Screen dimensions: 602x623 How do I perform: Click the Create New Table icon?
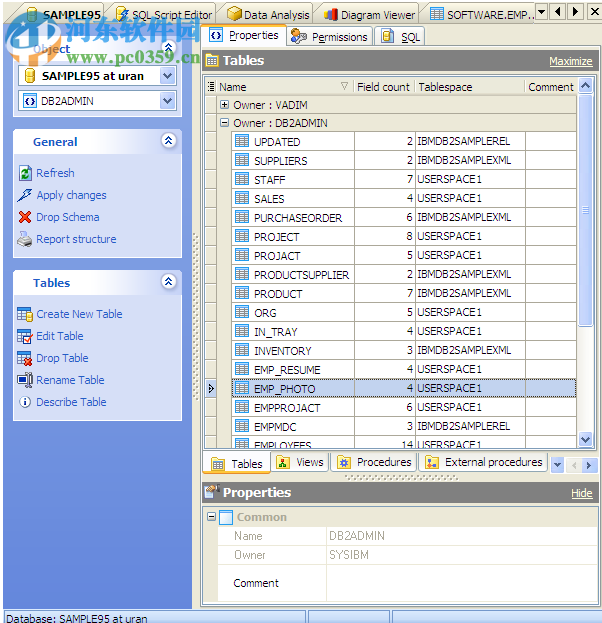[x=25, y=314]
